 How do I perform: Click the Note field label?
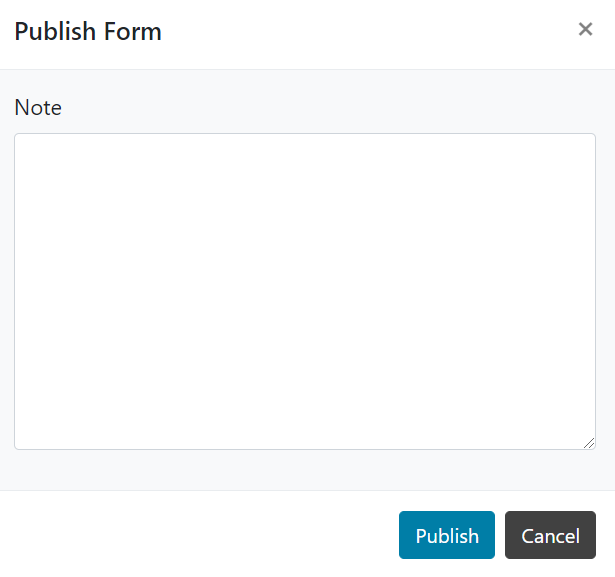(x=38, y=107)
